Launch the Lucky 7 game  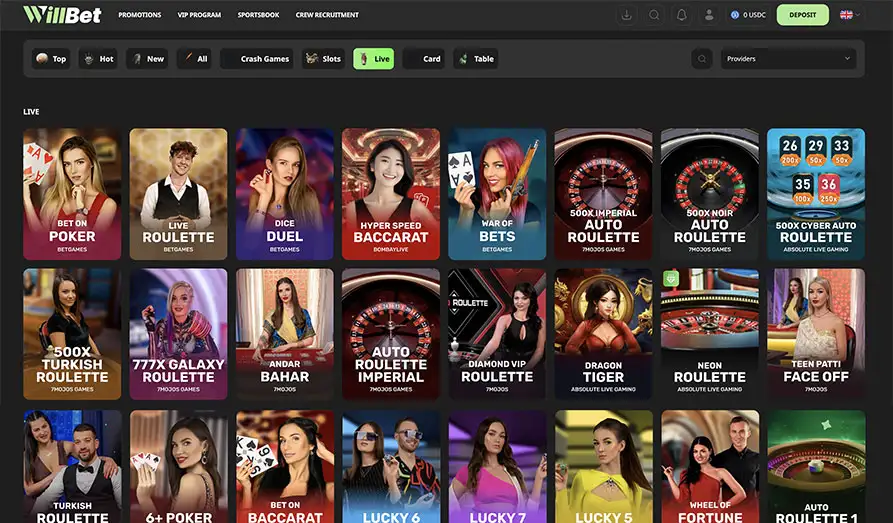pos(497,467)
